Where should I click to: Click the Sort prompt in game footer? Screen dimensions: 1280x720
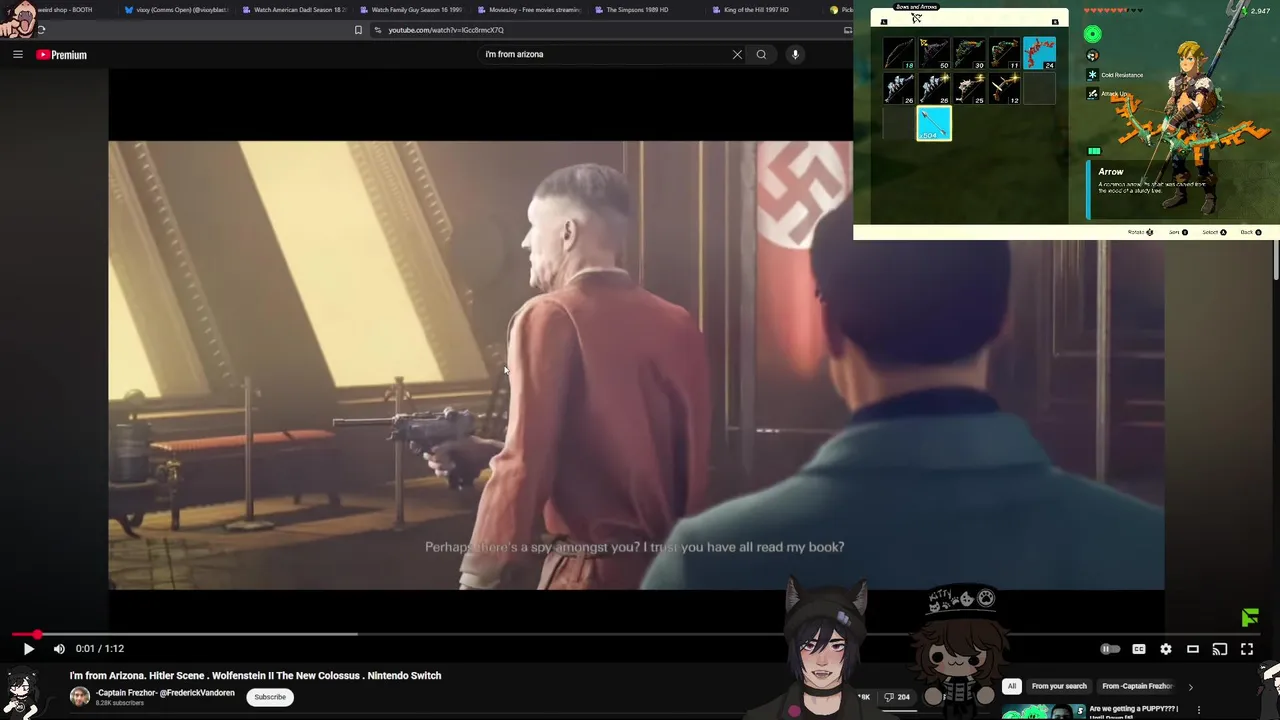point(1179,232)
